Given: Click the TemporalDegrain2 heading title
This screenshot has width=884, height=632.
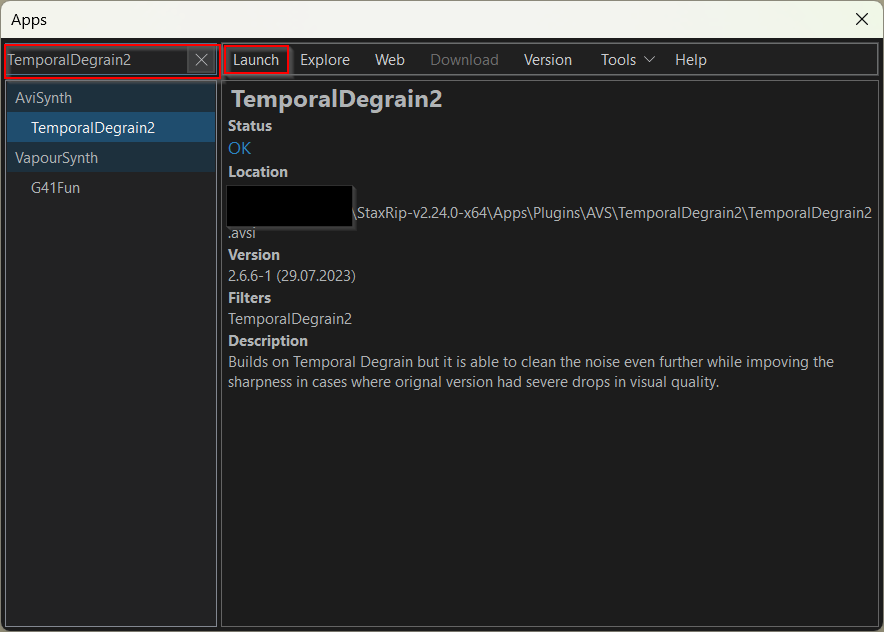Looking at the screenshot, I should pyautogui.click(x=337, y=99).
